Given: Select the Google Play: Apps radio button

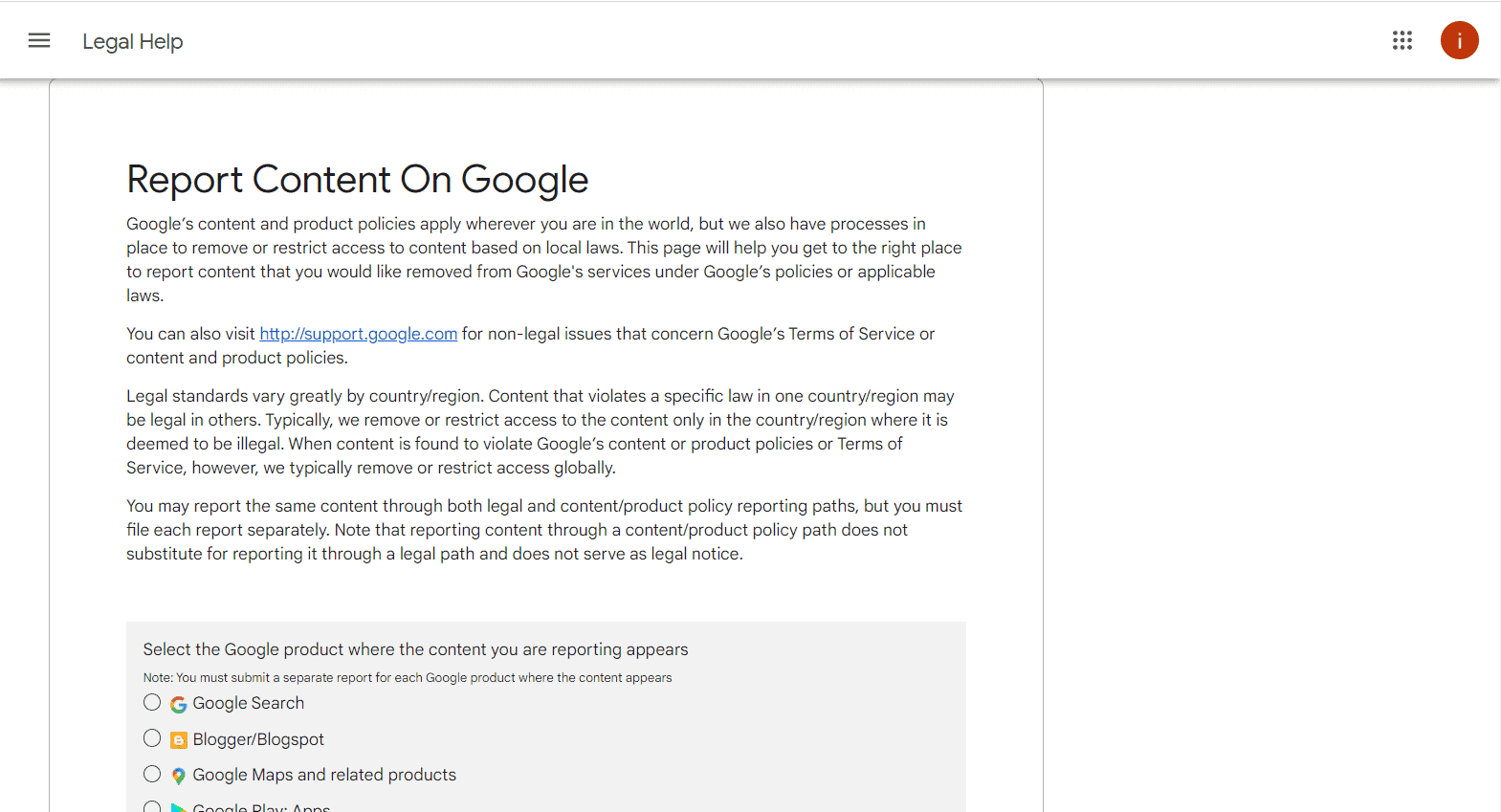Looking at the screenshot, I should point(152,806).
